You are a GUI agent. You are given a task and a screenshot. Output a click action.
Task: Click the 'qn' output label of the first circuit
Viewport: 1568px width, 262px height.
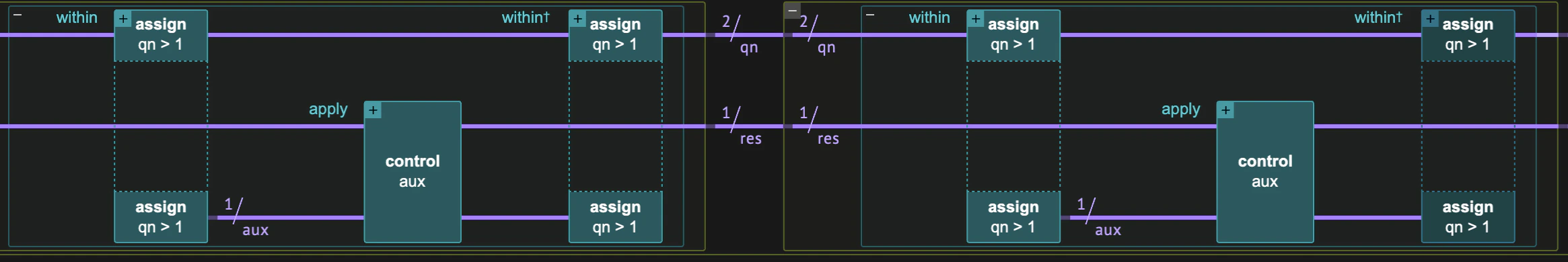tap(749, 48)
